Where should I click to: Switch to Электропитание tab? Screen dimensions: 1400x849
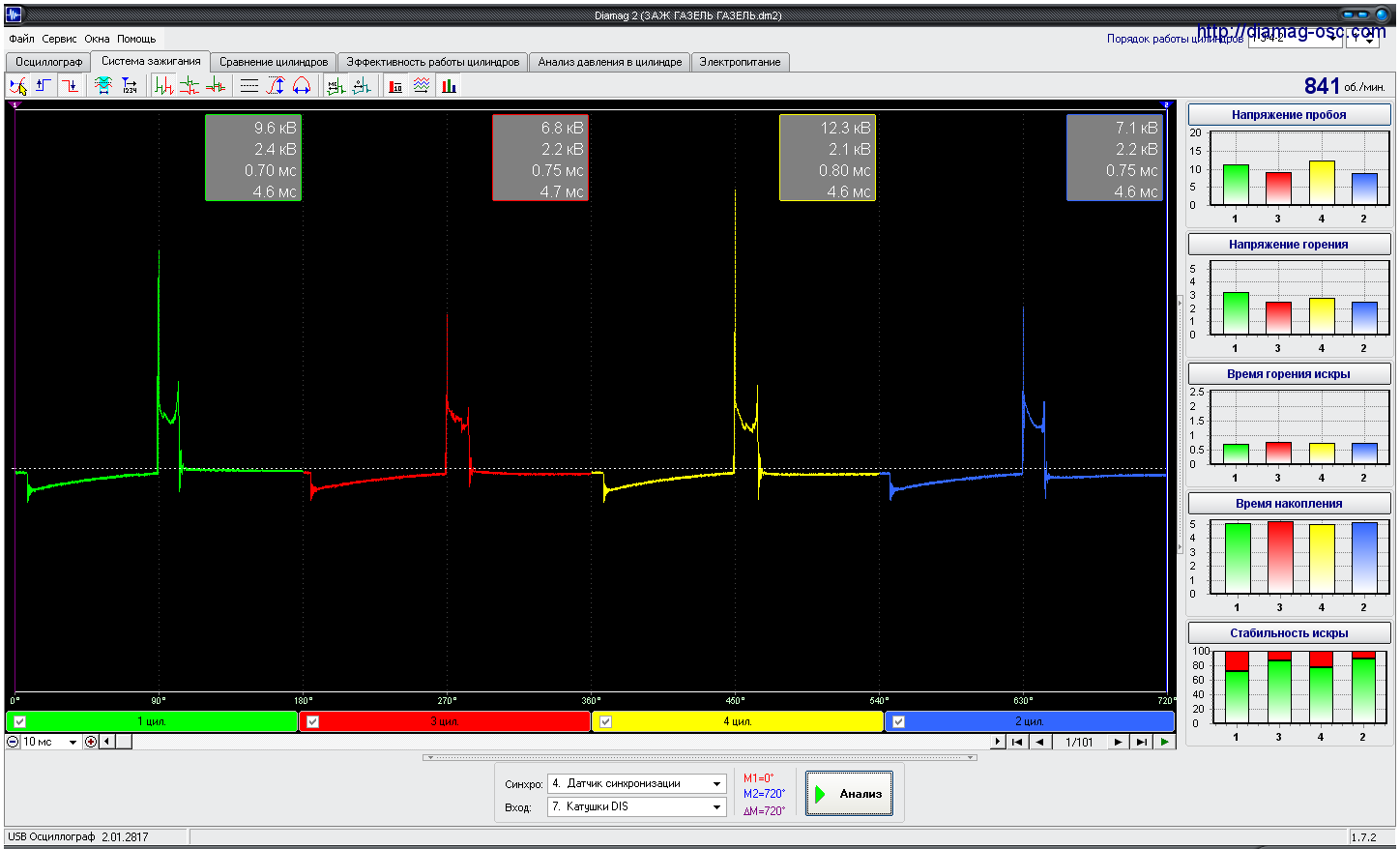pyautogui.click(x=740, y=62)
